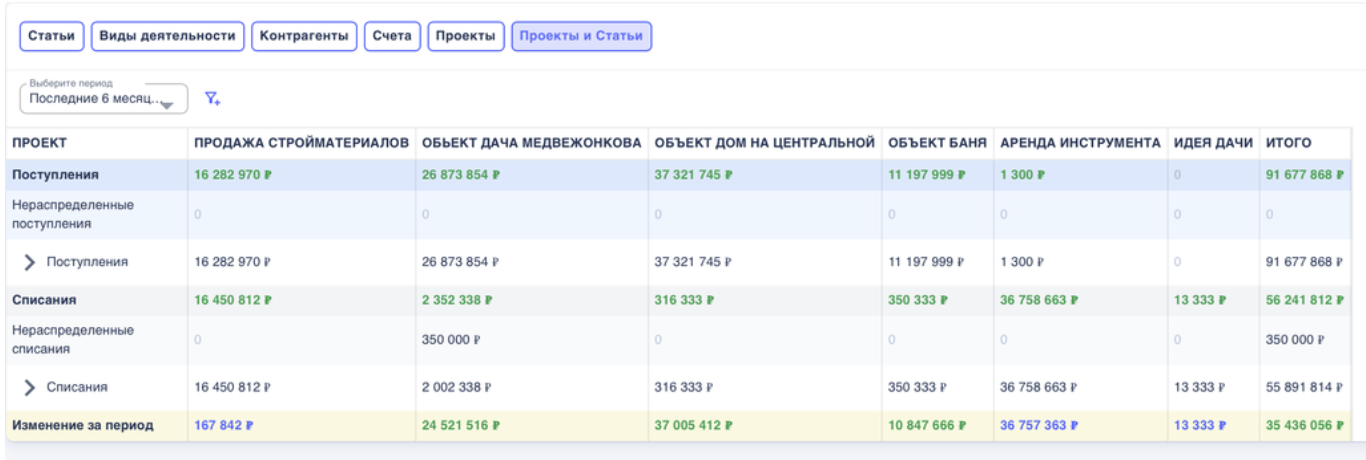Switch to the Виды деятельности tab
The width and height of the screenshot is (1366, 460).
tap(168, 36)
